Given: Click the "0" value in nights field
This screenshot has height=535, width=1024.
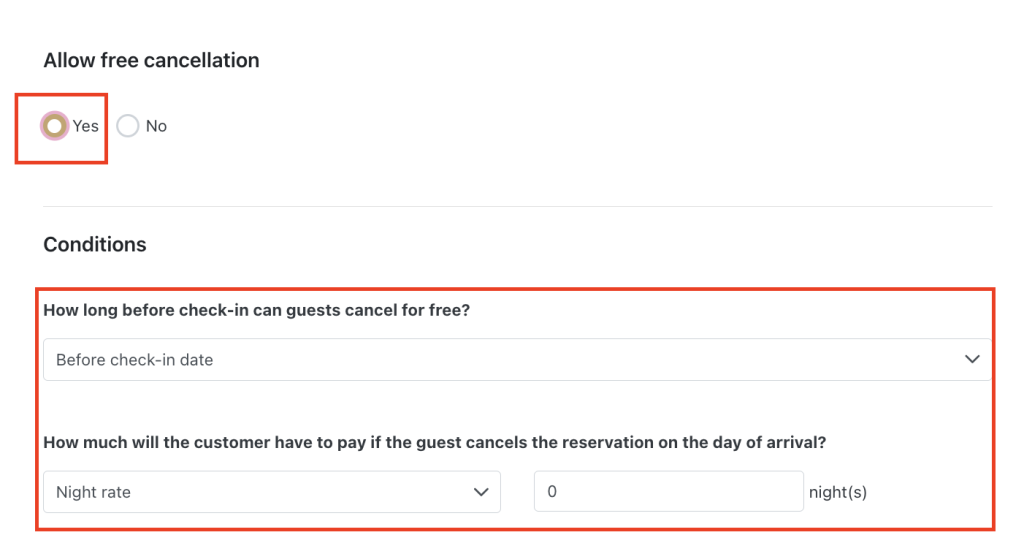Looking at the screenshot, I should click(x=552, y=492).
